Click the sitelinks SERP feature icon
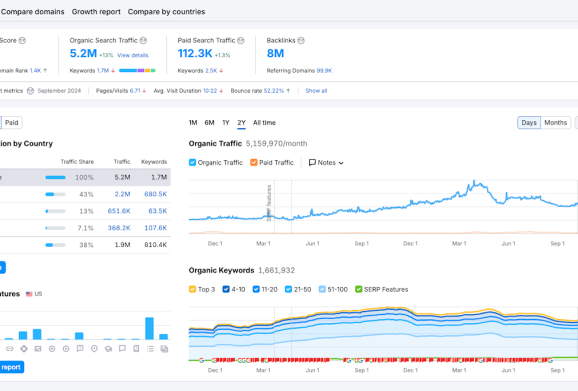578x391 pixels. click(x=10, y=349)
